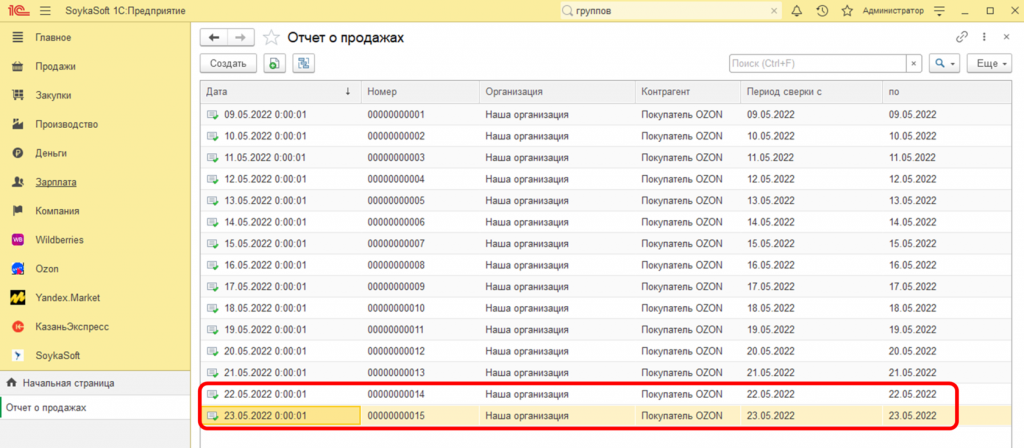Open the hamburger main menu icon
Viewport: 1024px width, 448px height.
(x=47, y=11)
